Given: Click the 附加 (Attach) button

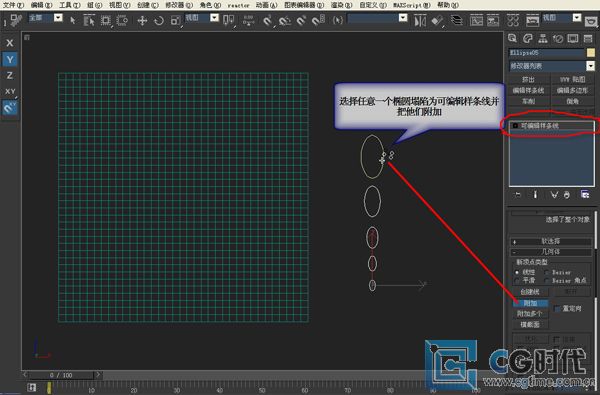Looking at the screenshot, I should [x=530, y=303].
